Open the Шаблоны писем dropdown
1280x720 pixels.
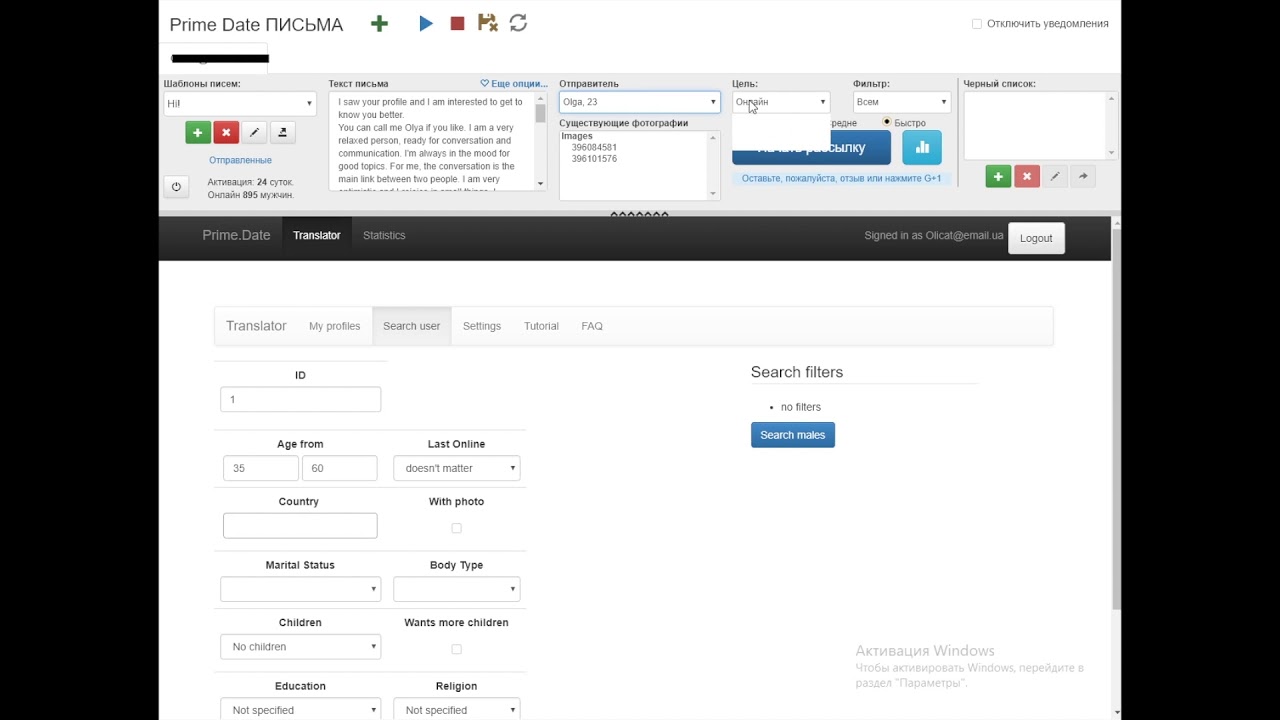pos(240,103)
